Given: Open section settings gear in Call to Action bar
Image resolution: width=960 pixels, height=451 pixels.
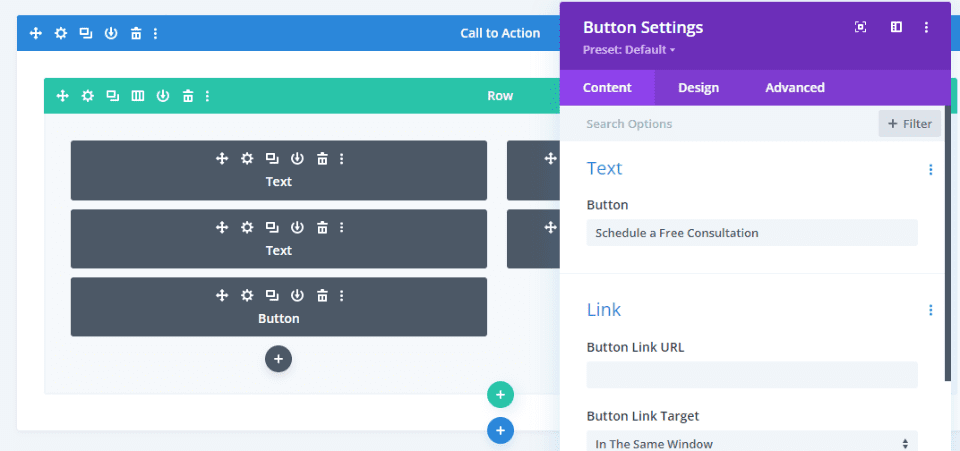Looking at the screenshot, I should click(x=61, y=33).
